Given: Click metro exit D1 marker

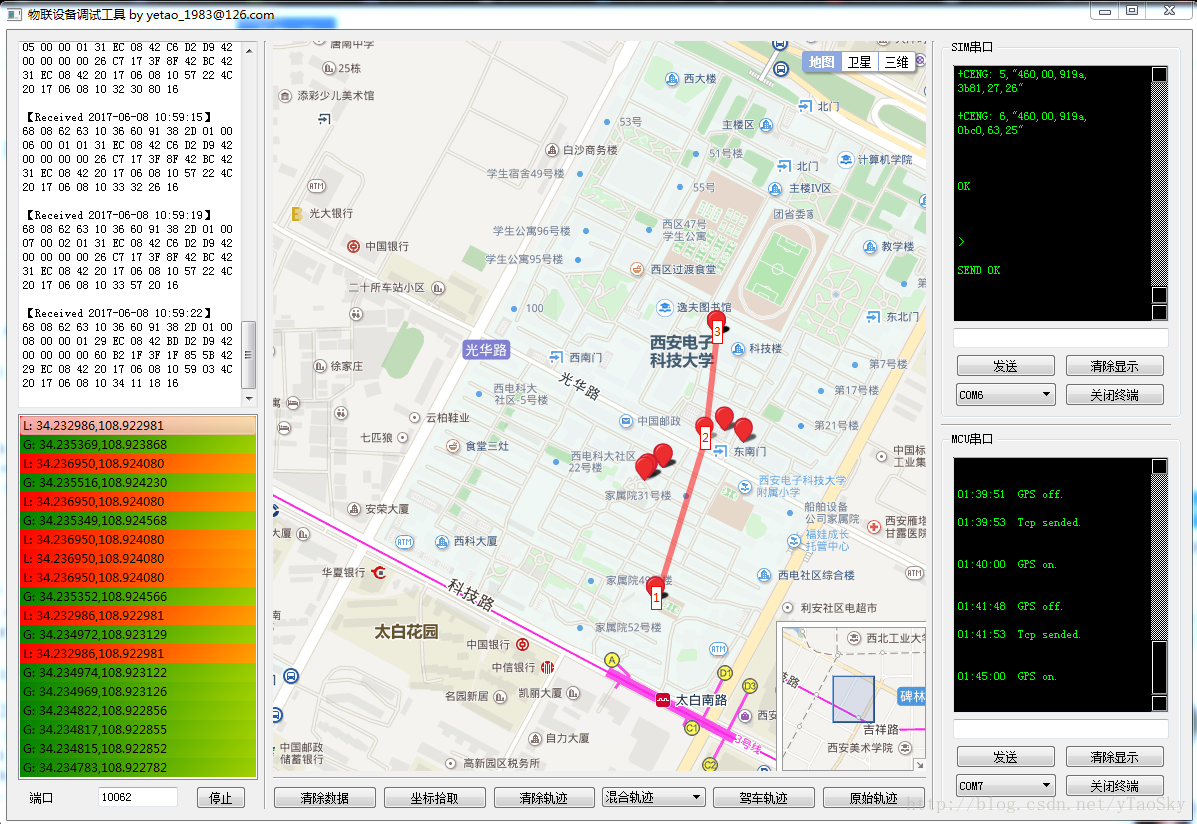Looking at the screenshot, I should (725, 673).
